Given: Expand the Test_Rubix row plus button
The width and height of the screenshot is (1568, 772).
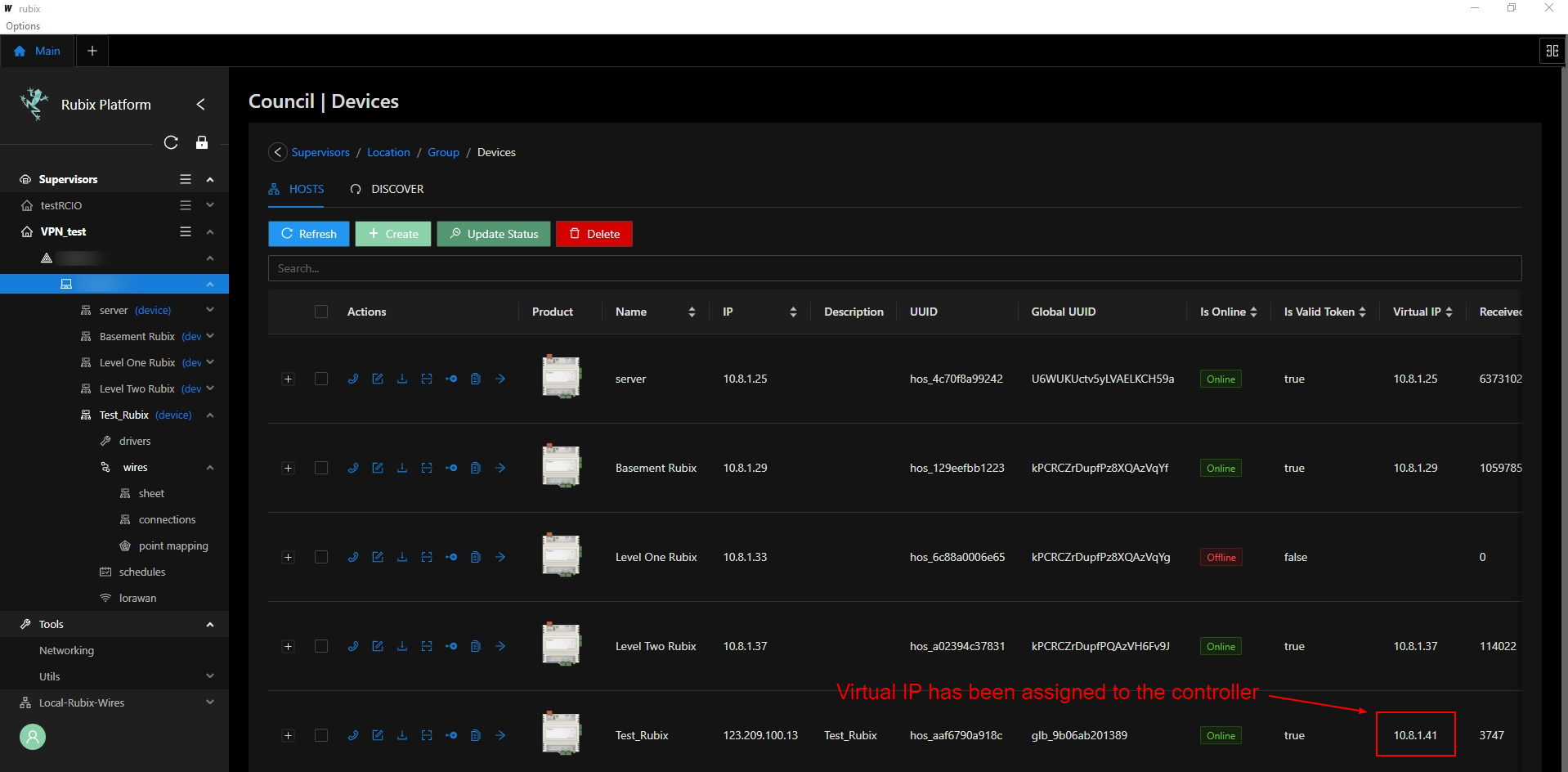Looking at the screenshot, I should coord(288,735).
